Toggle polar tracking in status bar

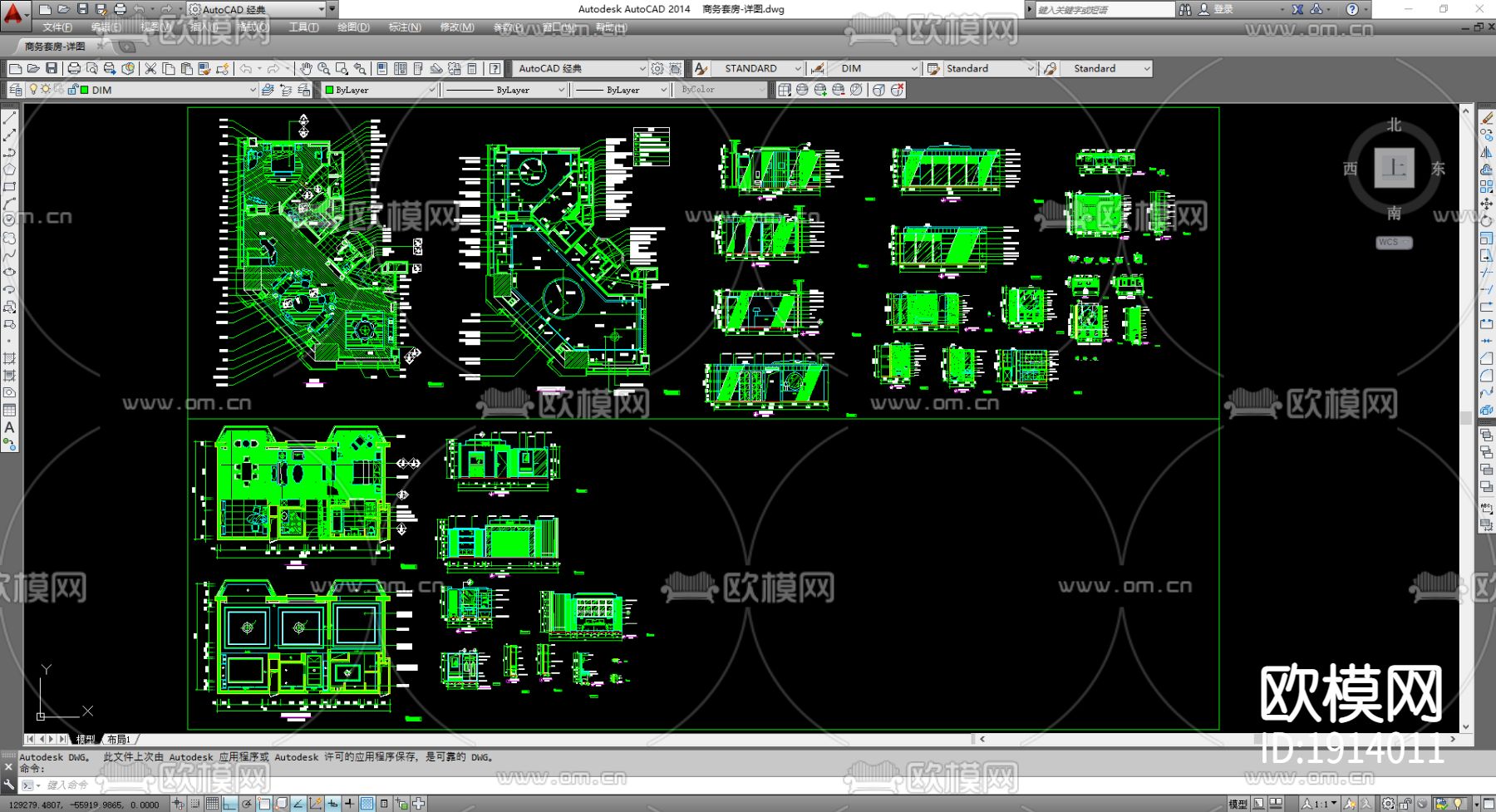pyautogui.click(x=247, y=804)
